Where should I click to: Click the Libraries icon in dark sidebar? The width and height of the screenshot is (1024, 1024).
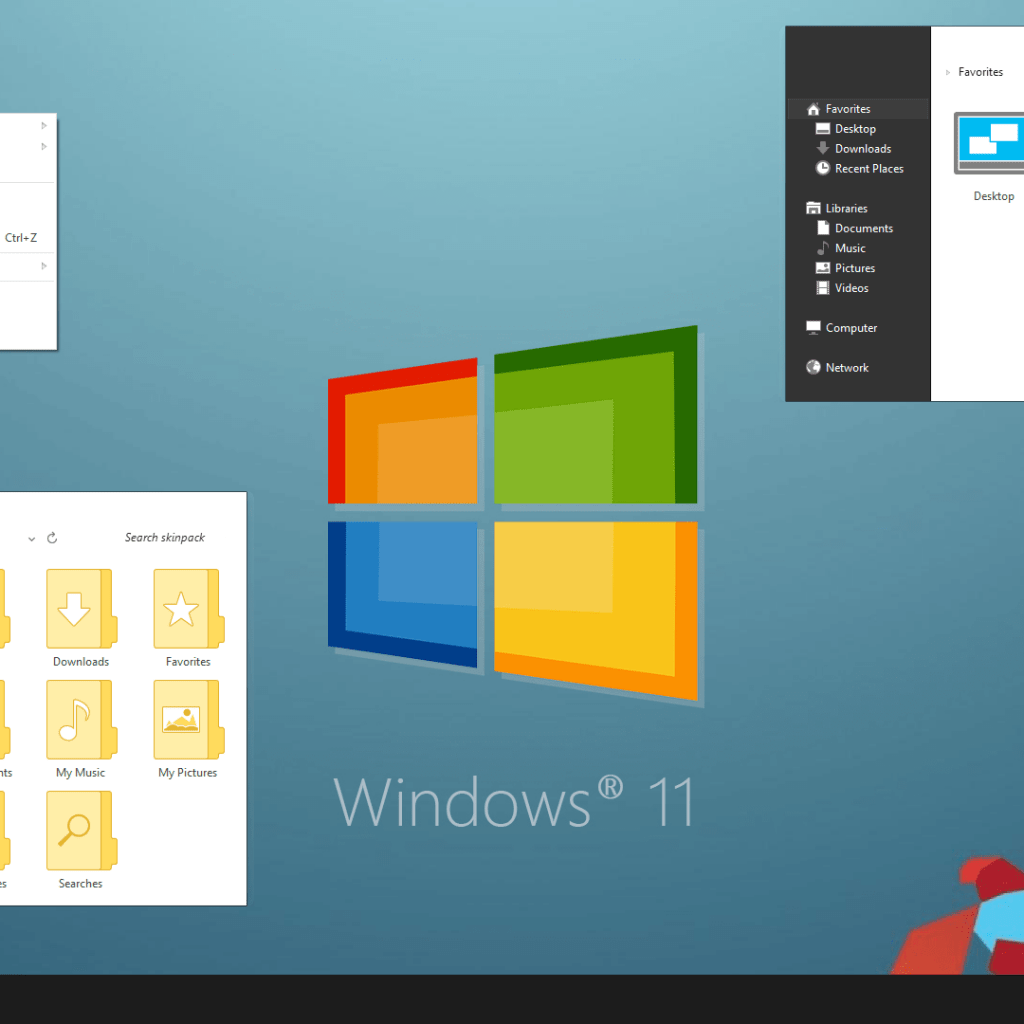pos(813,208)
